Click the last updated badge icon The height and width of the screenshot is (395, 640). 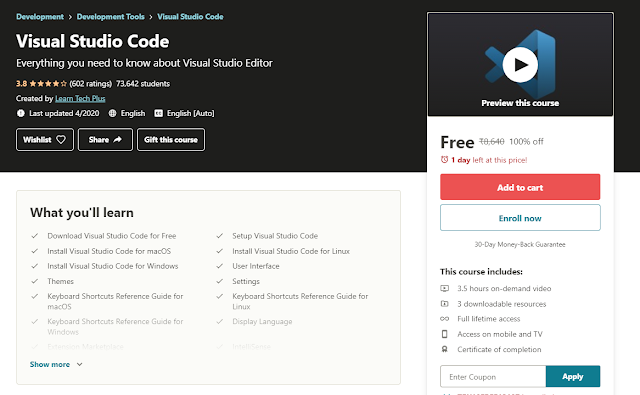[x=20, y=113]
